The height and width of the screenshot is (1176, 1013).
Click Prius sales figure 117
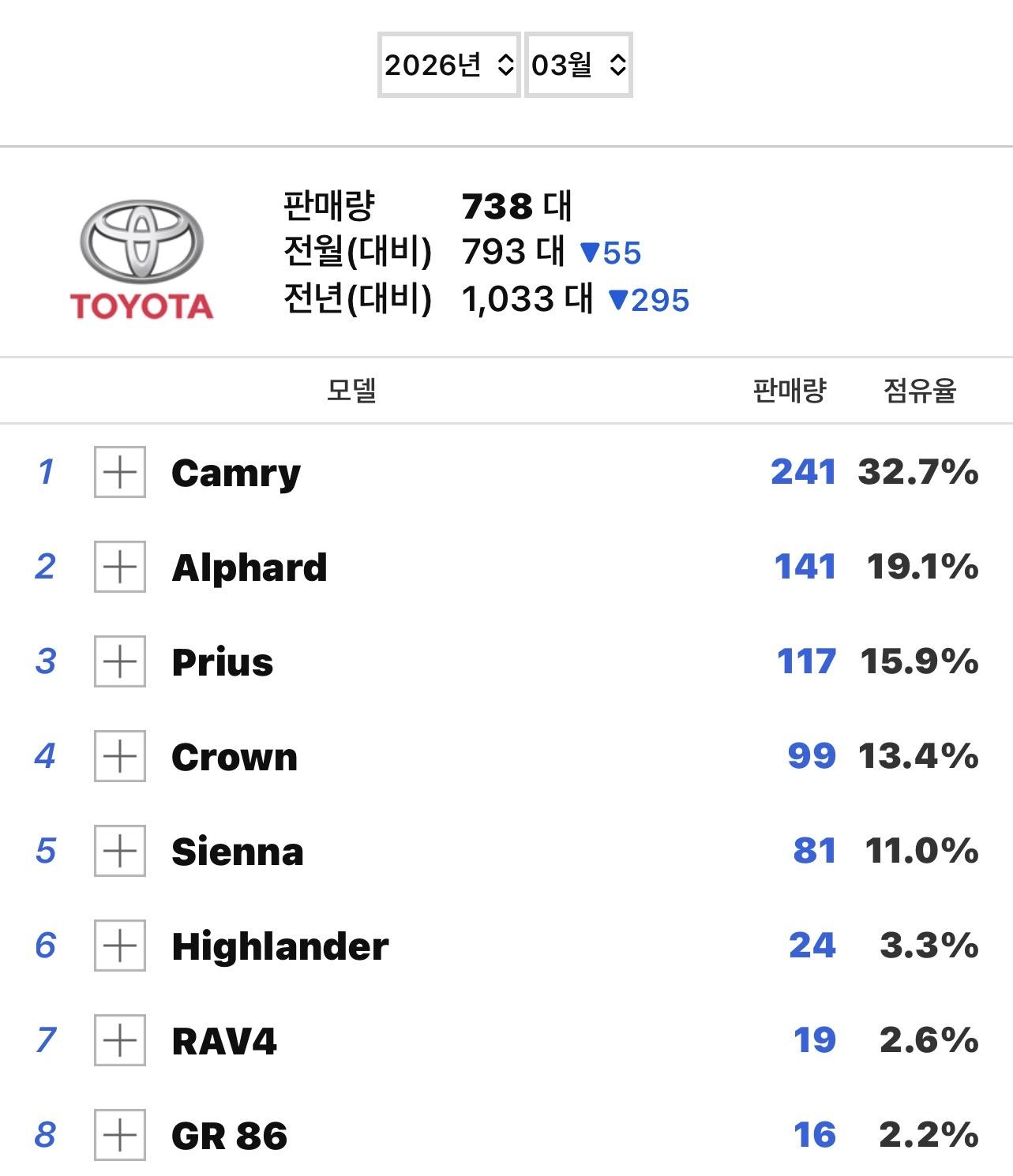coord(806,661)
